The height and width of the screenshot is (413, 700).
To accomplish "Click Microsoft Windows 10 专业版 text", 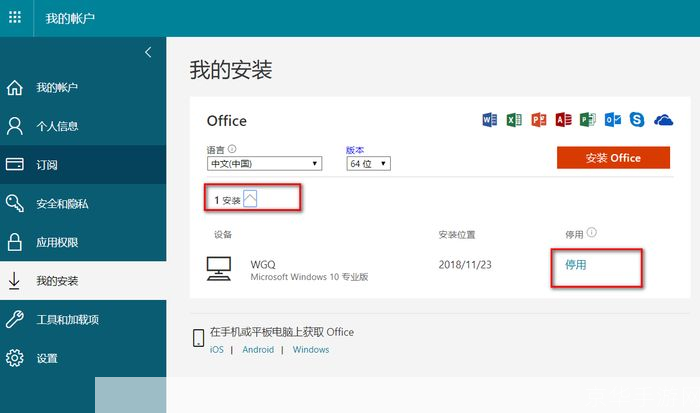I will tap(309, 277).
